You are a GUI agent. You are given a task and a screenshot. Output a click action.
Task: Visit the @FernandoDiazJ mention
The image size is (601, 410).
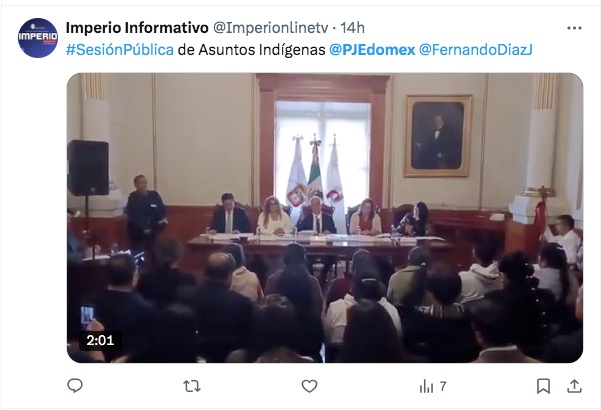coord(476,50)
